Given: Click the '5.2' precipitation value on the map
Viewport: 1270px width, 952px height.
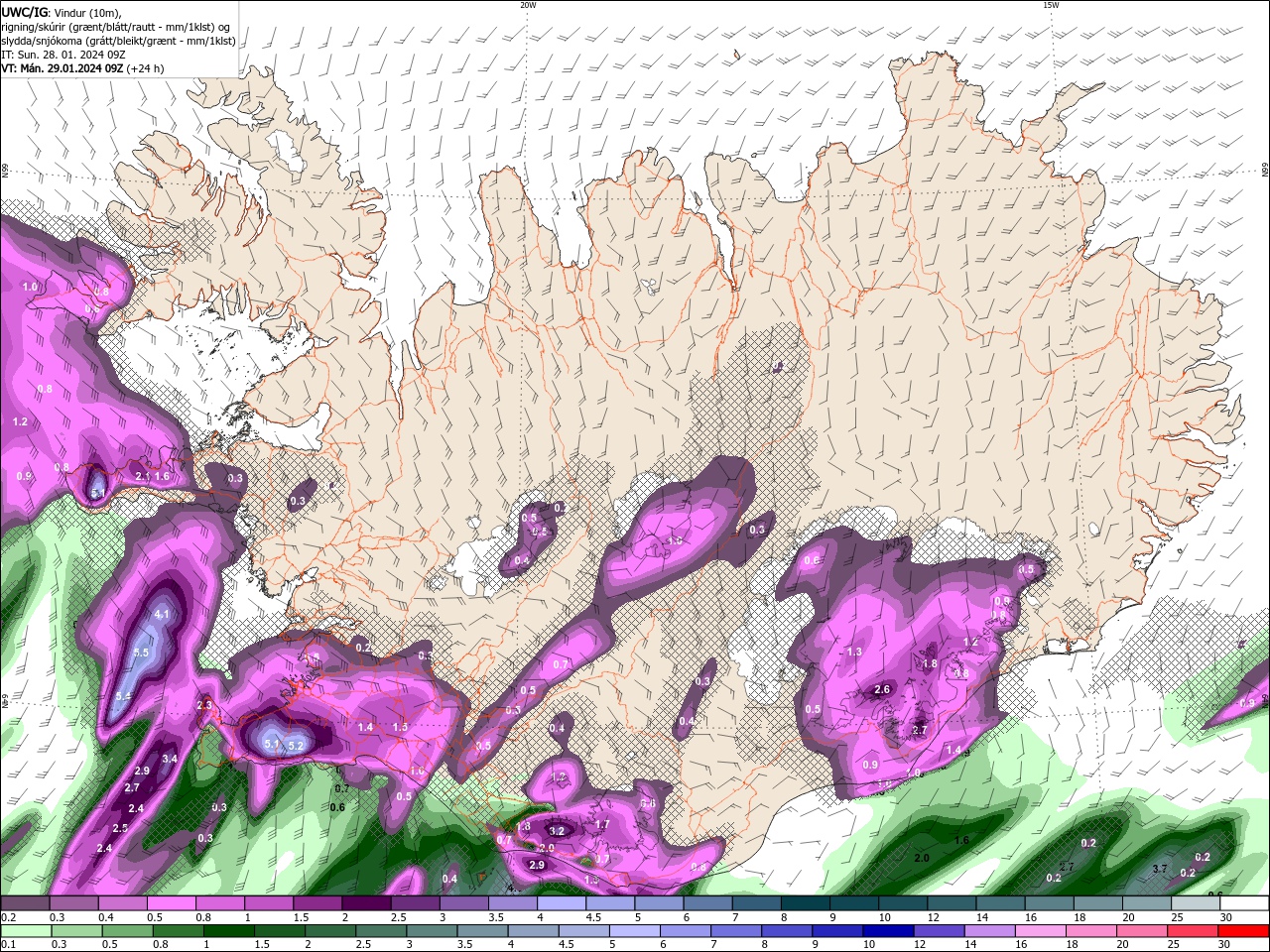Looking at the screenshot, I should point(296,745).
